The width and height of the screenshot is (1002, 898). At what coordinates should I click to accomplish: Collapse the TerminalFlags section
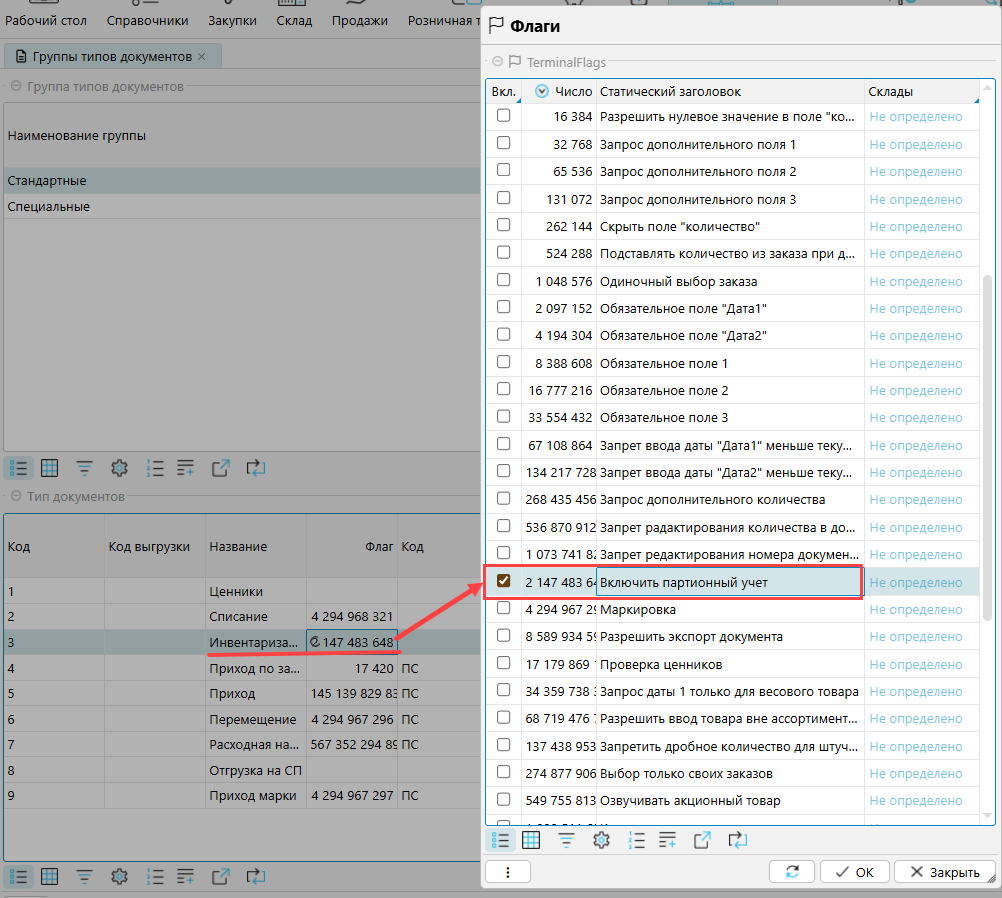pos(497,62)
